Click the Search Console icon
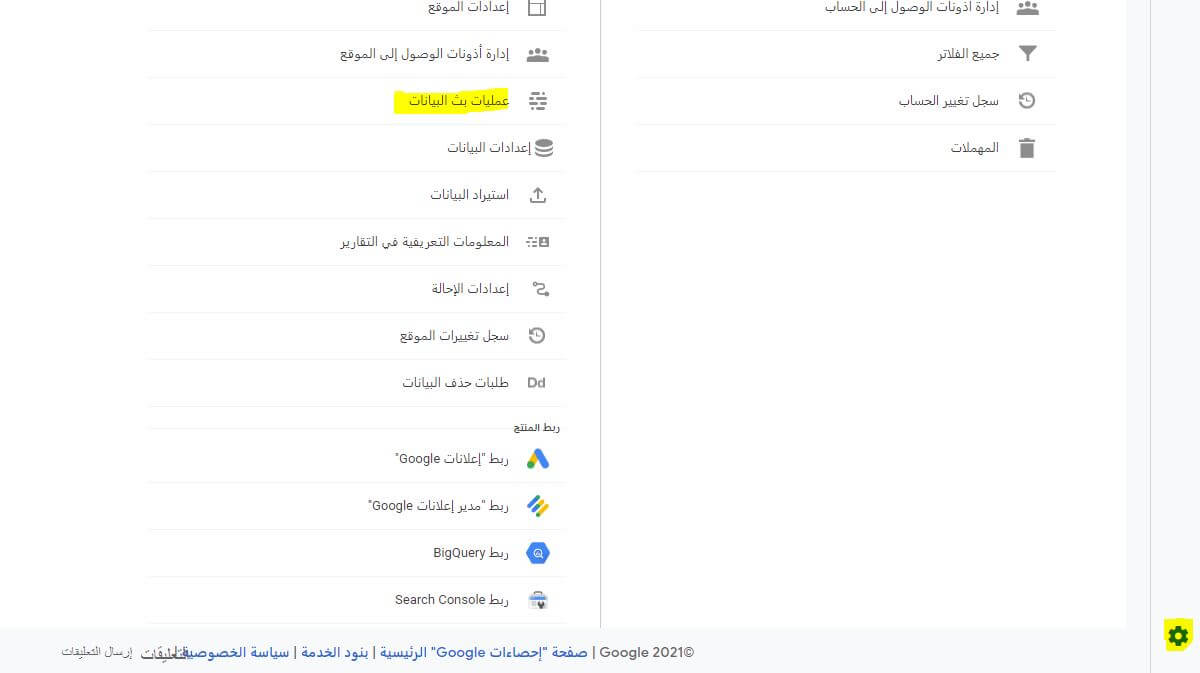Image resolution: width=1200 pixels, height=673 pixels. [538, 600]
